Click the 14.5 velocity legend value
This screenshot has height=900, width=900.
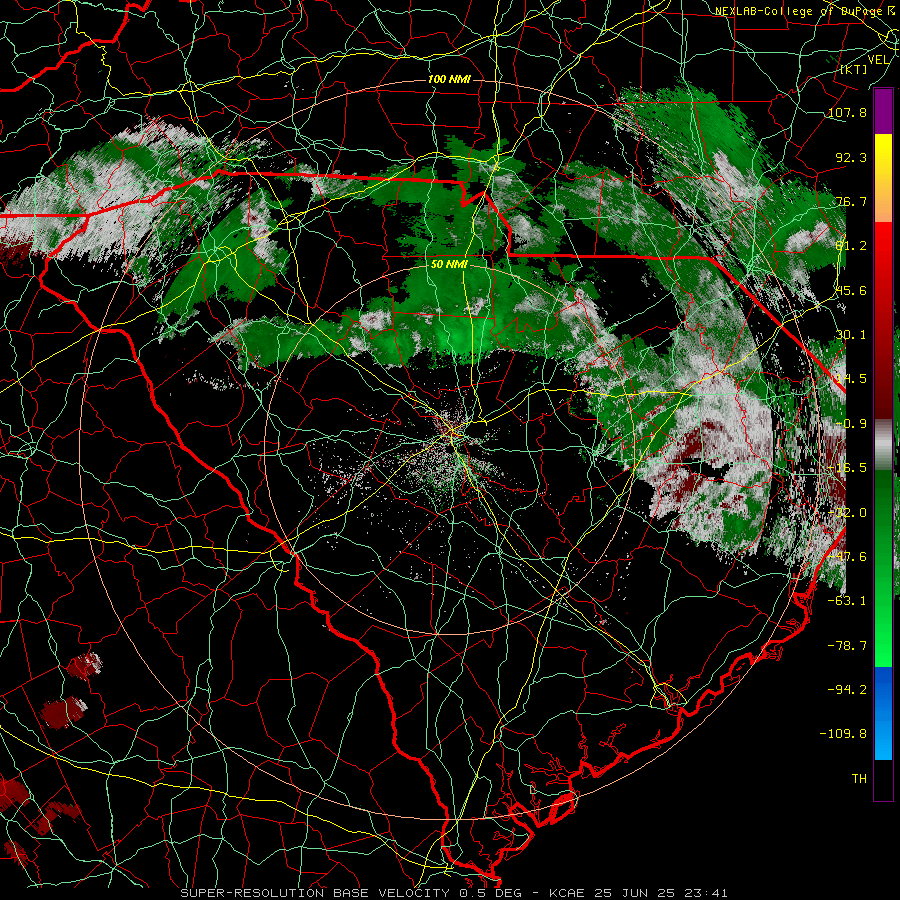(851, 379)
